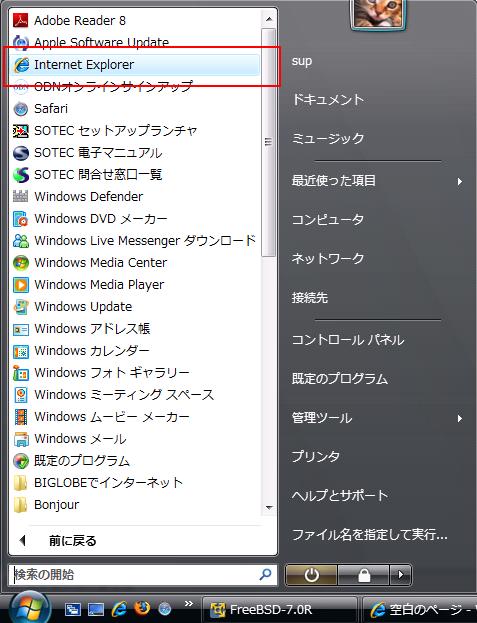
Task: Open 既定のプログラム in right pane
Action: (340, 379)
